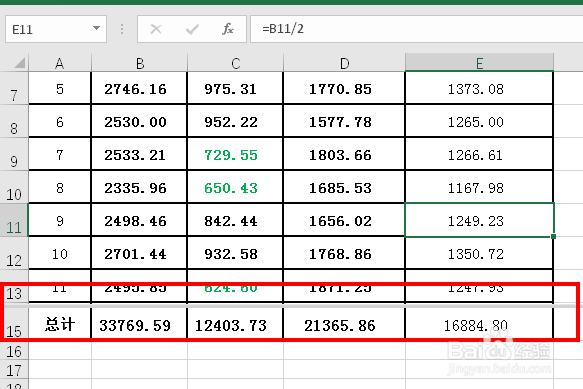Select row 12 header
Image resolution: width=583 pixels, height=389 pixels.
(x=14, y=253)
